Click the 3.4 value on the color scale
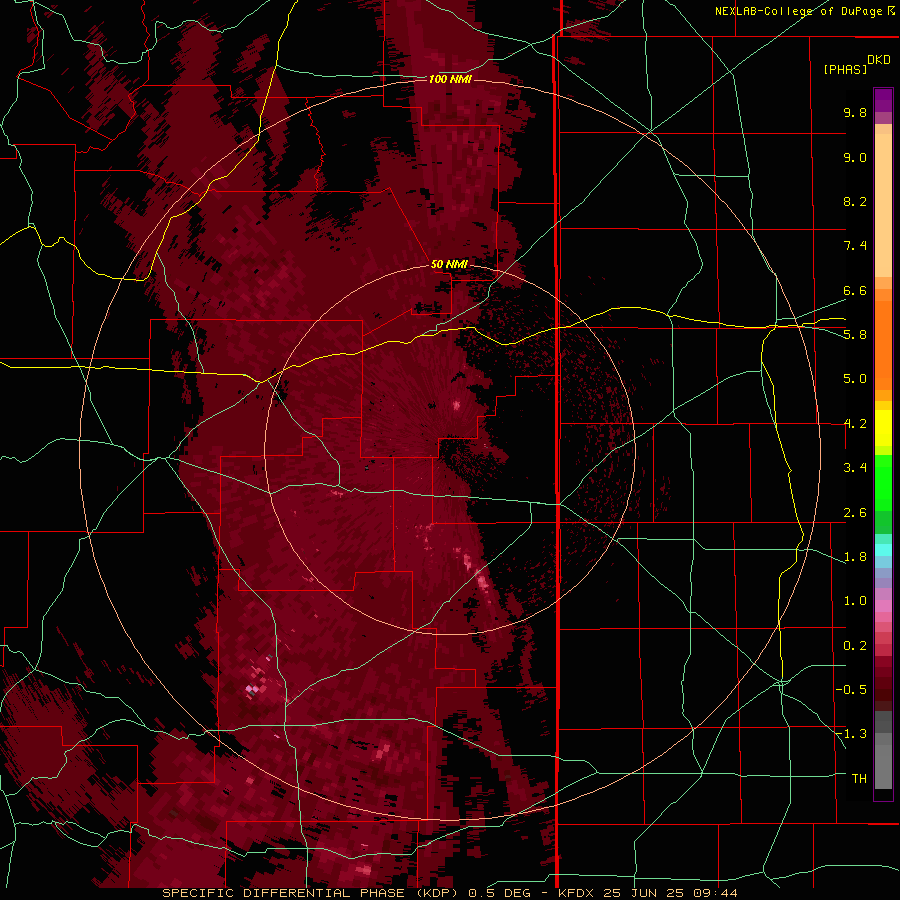 point(855,468)
